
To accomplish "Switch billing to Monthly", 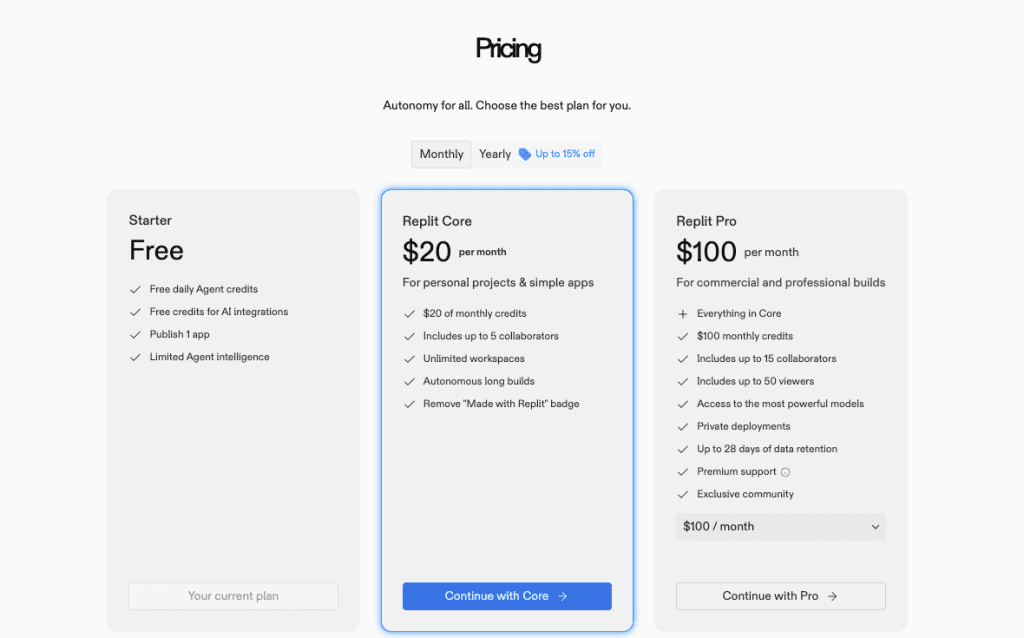I will coord(441,154).
